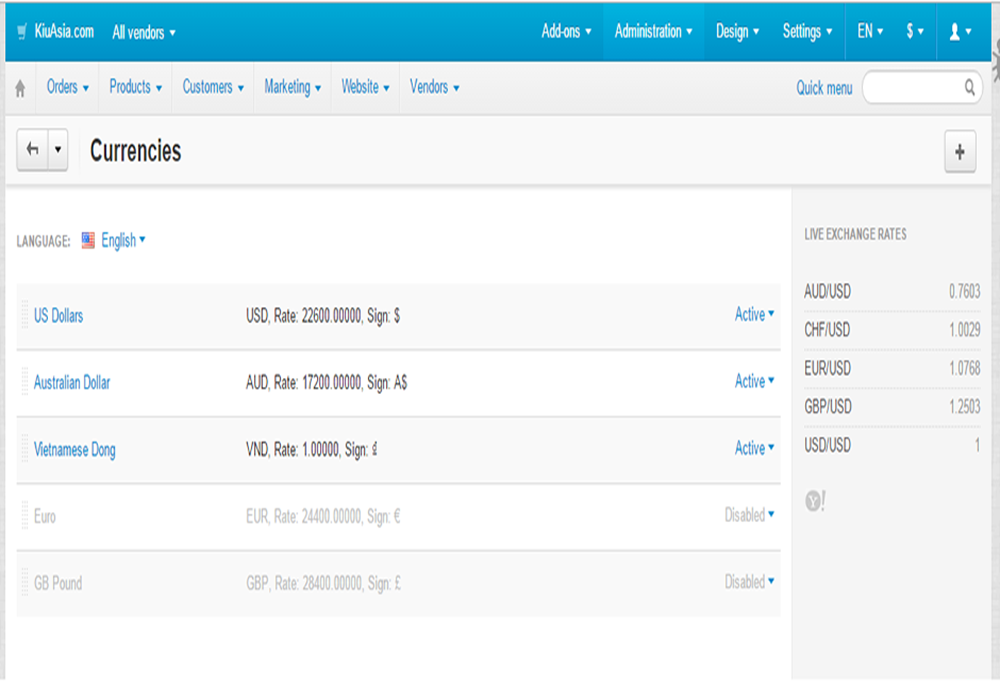This screenshot has height=695, width=1000.
Task: Open the user profile icon menu
Action: point(960,31)
